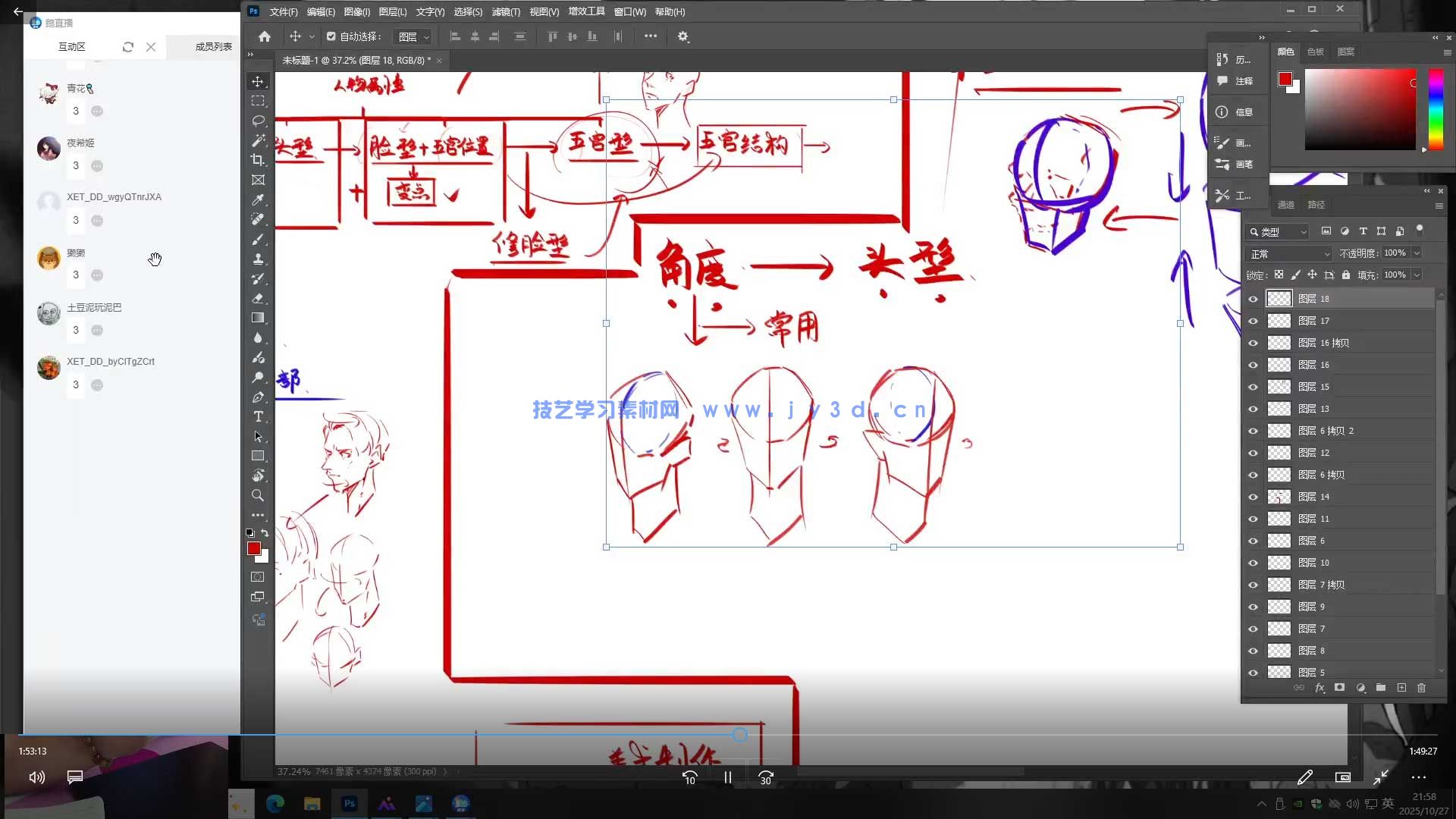Select the Lasso tool
Viewport: 1456px width, 819px height.
(x=258, y=121)
